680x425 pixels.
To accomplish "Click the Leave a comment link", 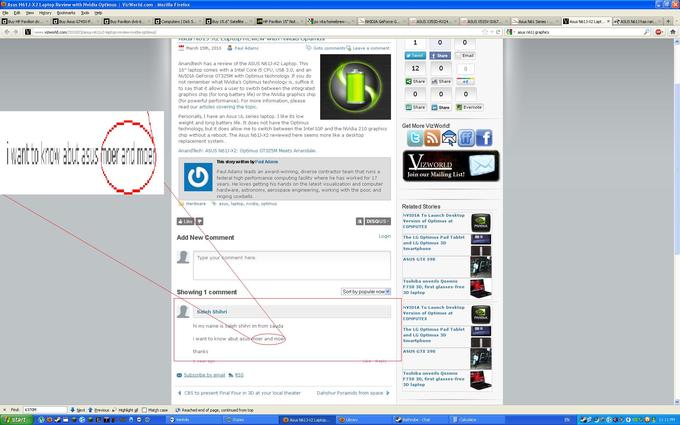I will pos(371,48).
